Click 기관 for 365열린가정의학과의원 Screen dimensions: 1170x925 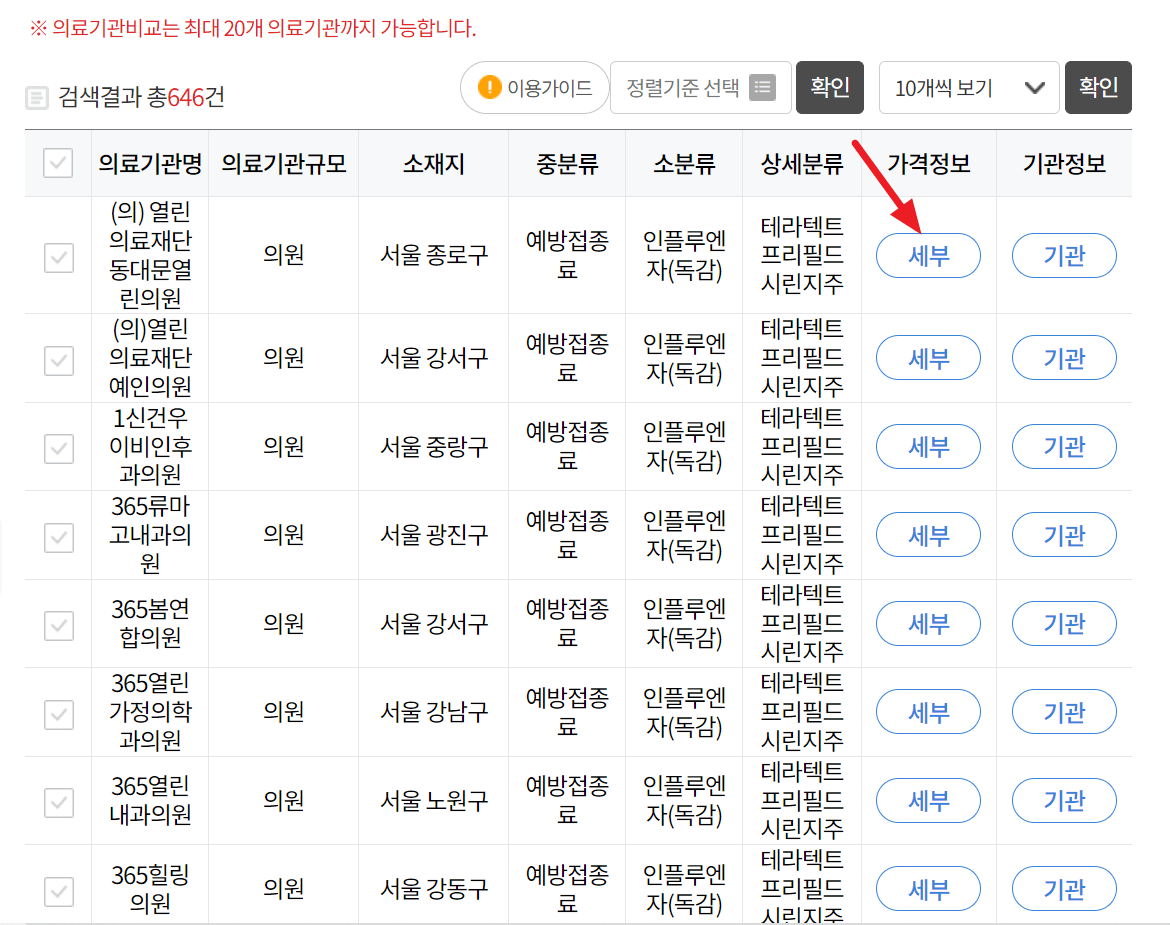point(1063,711)
